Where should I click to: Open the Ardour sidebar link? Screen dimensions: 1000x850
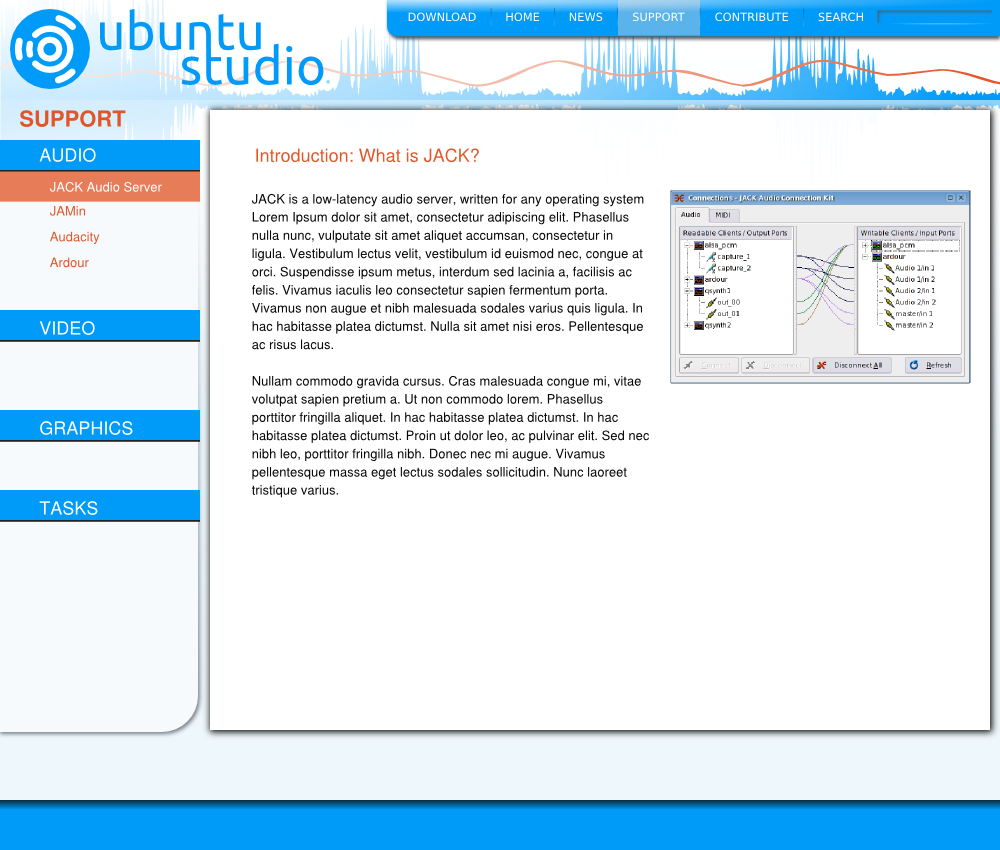(69, 263)
